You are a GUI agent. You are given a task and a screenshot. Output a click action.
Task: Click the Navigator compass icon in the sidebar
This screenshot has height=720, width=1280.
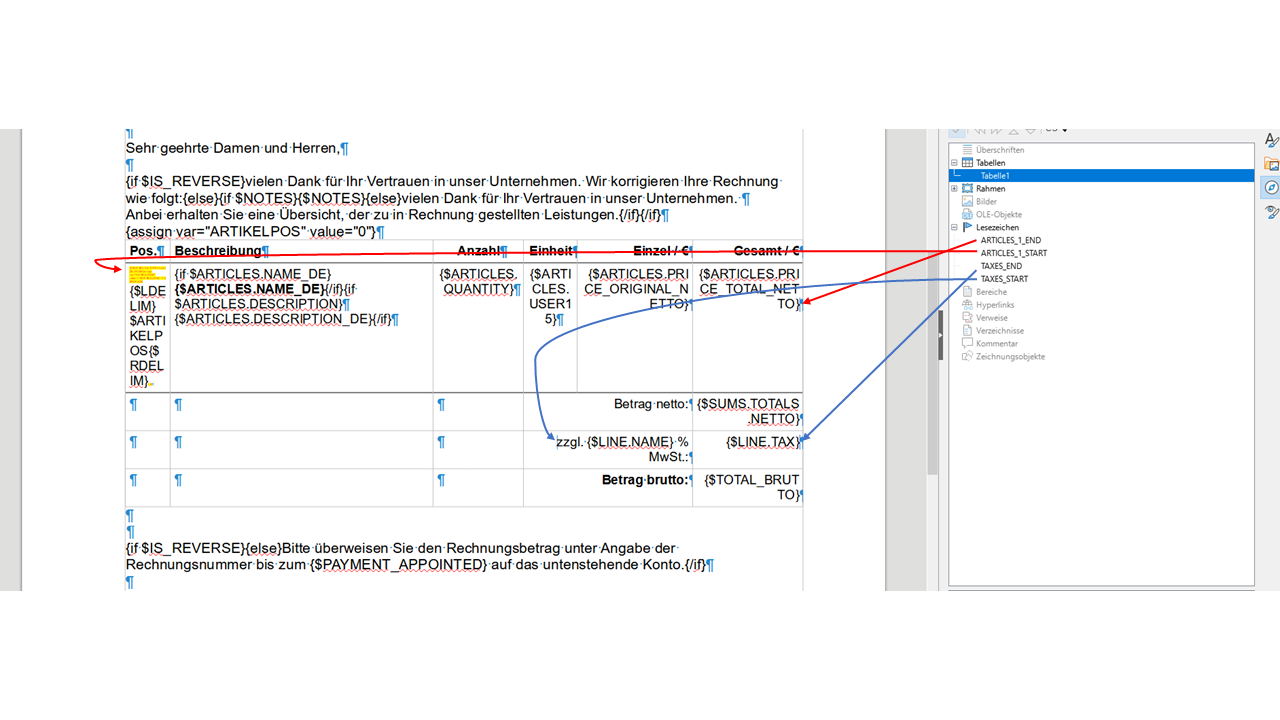pos(1271,187)
